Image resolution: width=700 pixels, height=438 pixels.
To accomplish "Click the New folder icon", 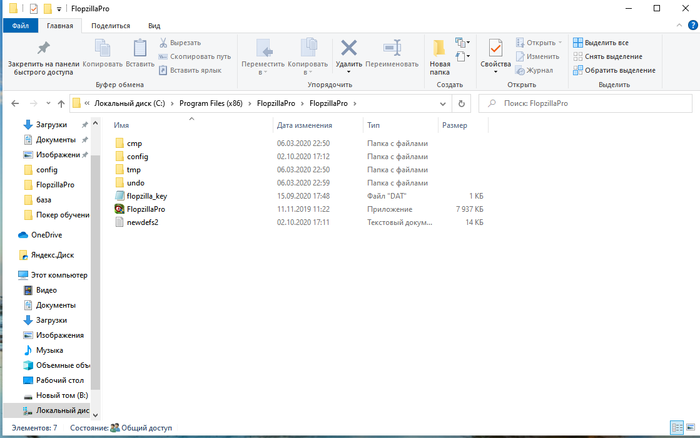I will pos(439,48).
